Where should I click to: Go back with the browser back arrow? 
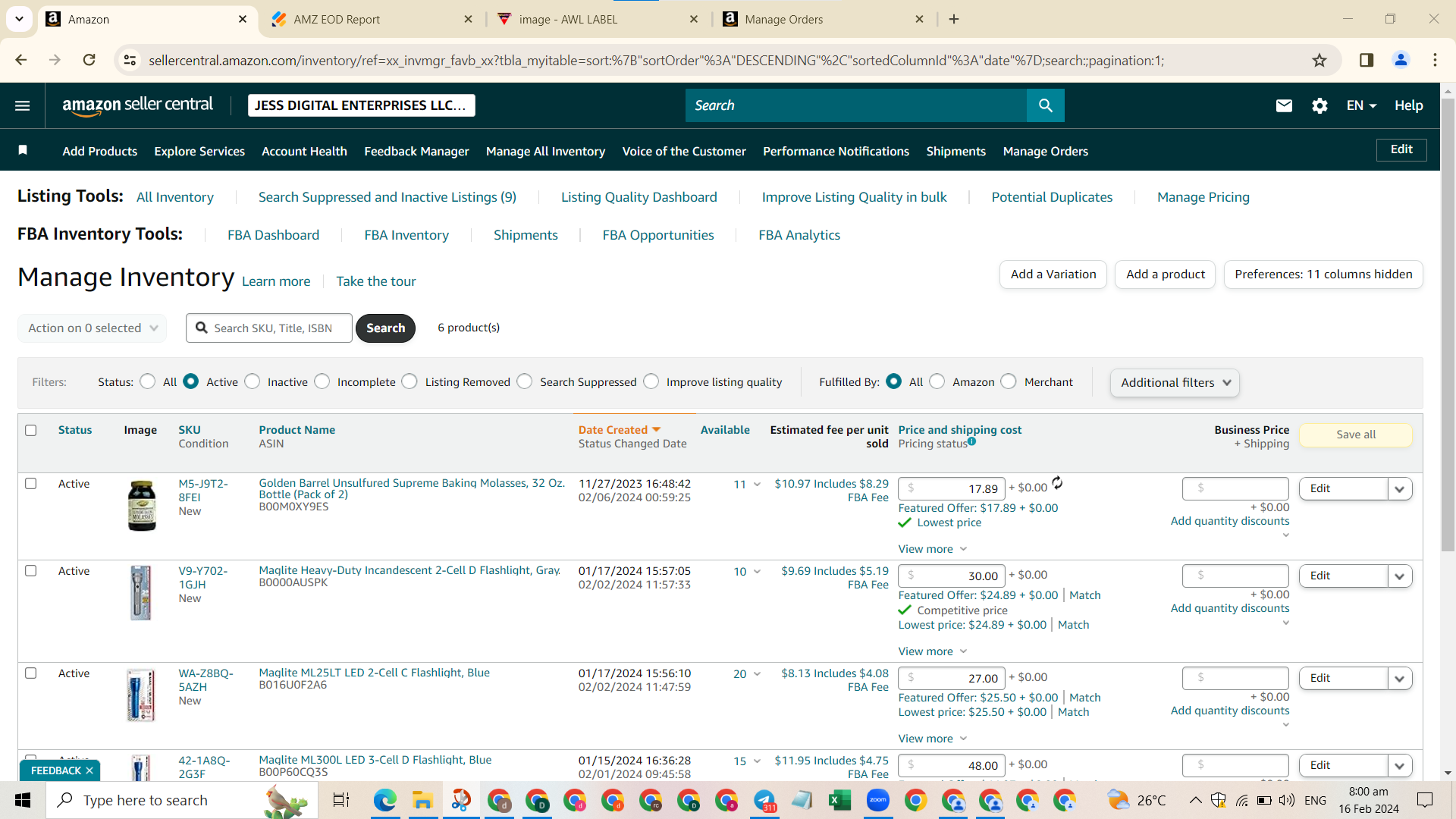point(21,60)
